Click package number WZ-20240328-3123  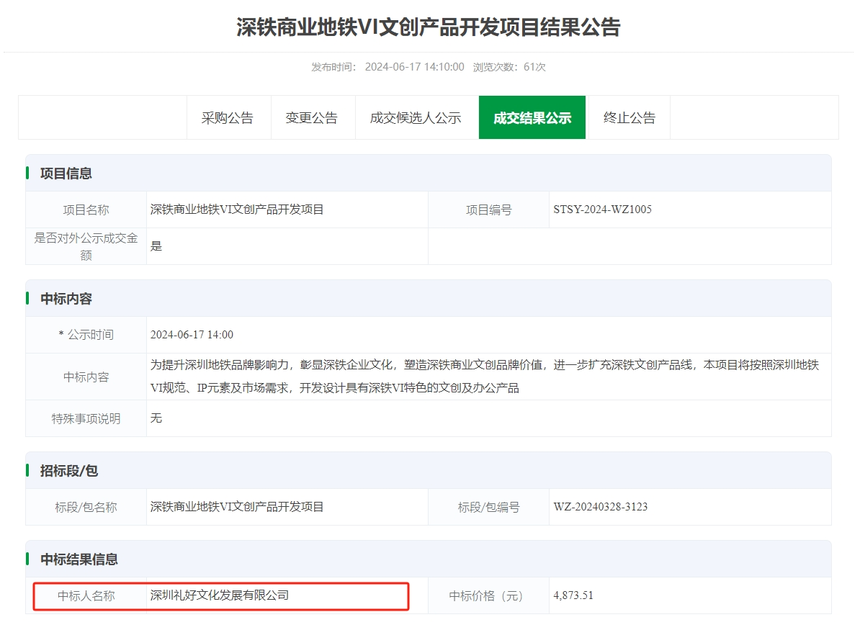coord(601,507)
